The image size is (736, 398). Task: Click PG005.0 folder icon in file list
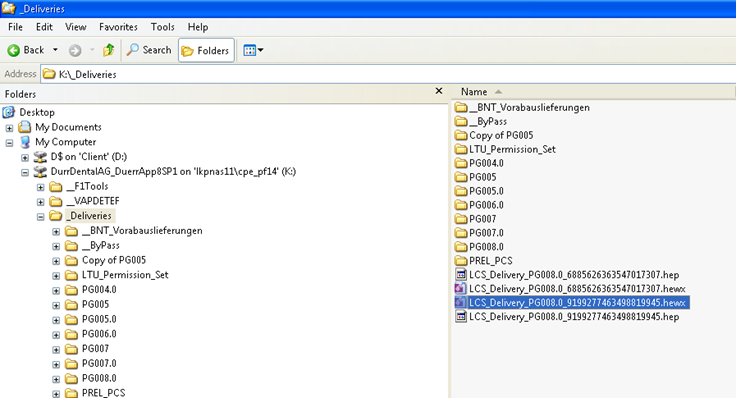click(461, 191)
